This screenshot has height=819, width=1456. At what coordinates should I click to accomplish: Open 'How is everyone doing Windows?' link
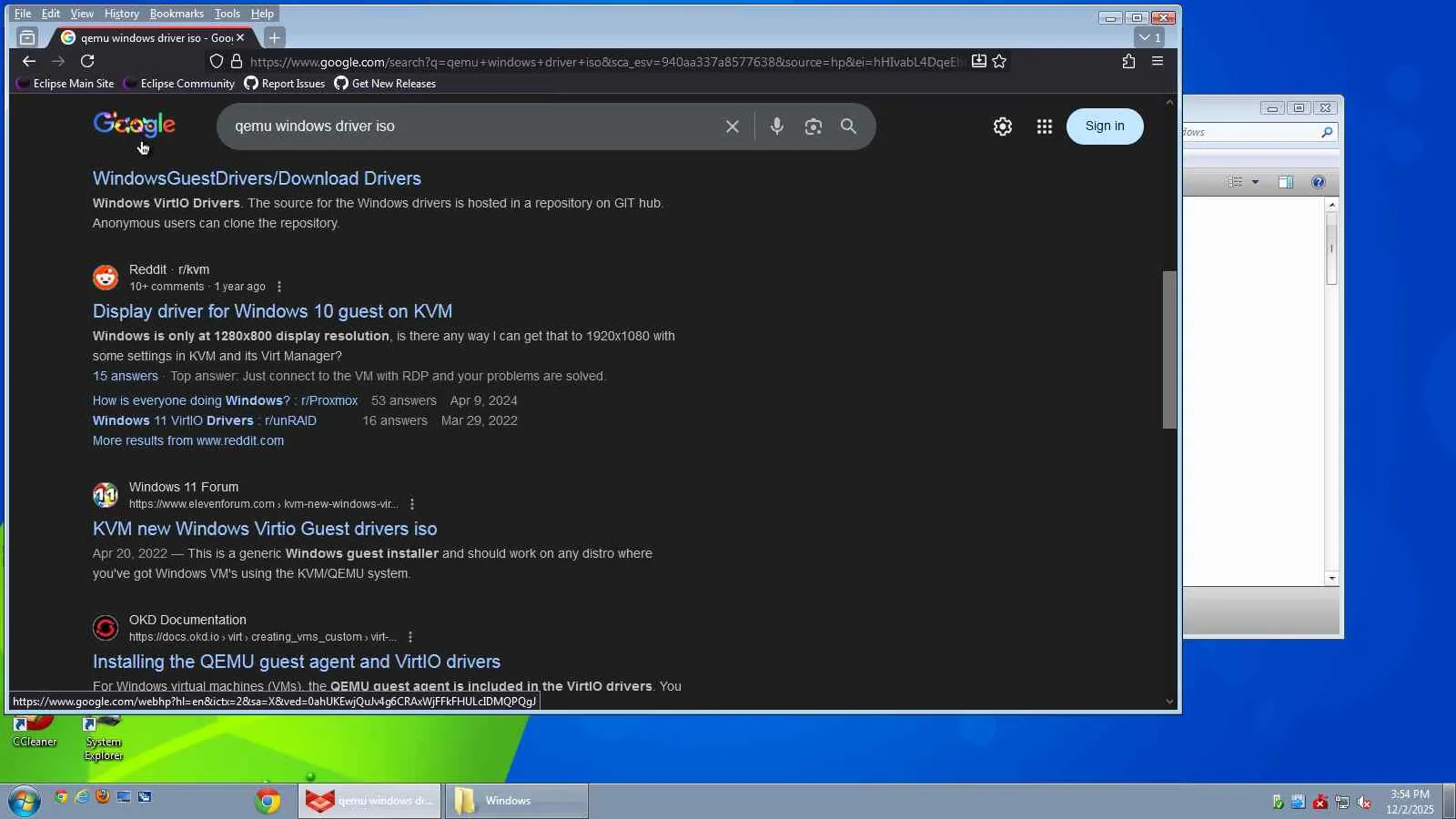225,400
